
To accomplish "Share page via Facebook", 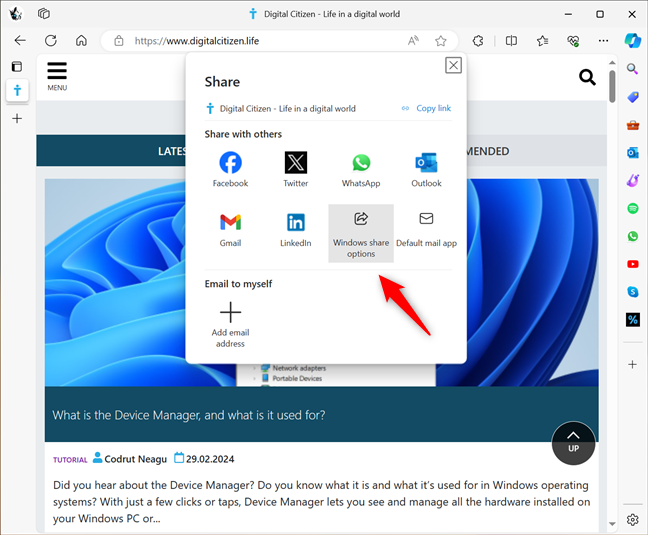I will coord(230,169).
